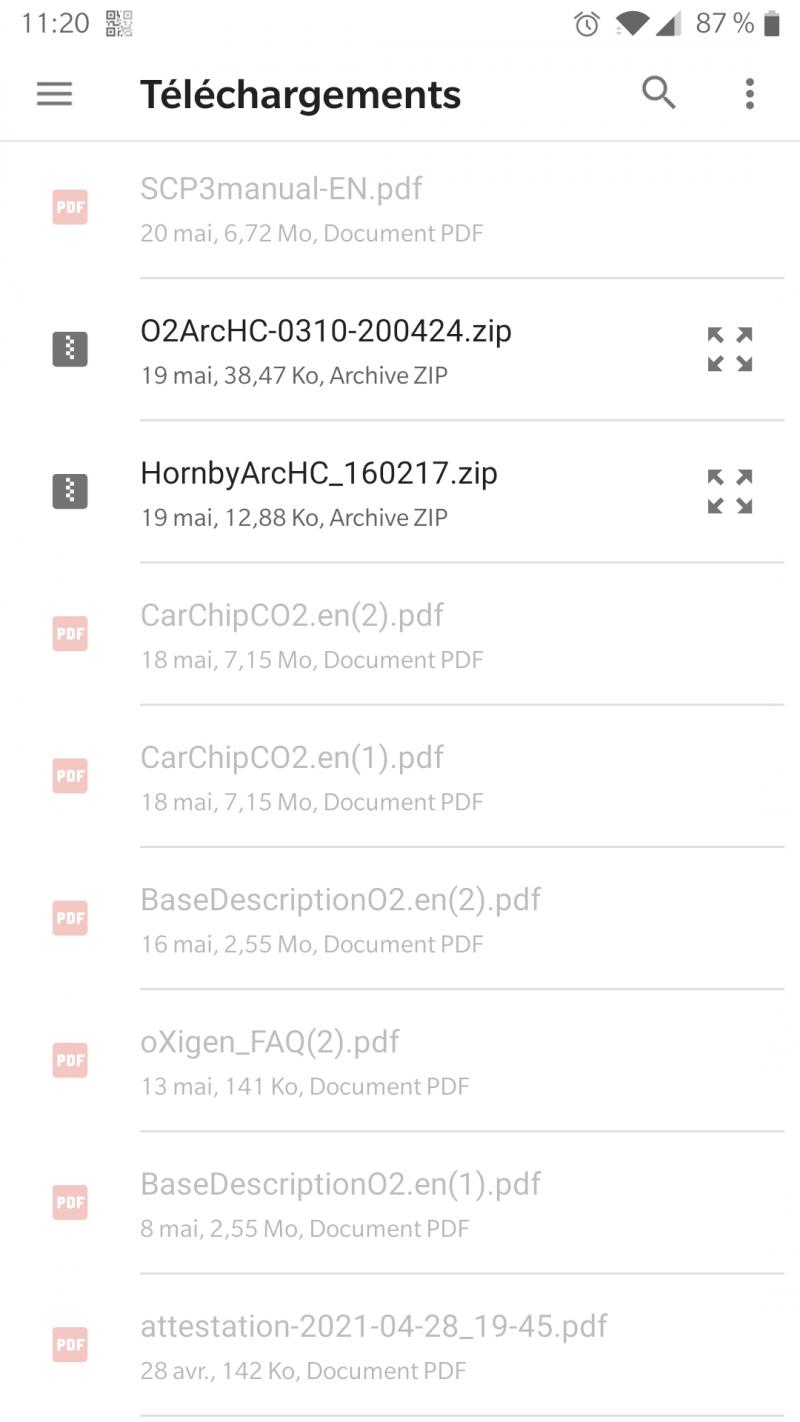Click the ZIP icon beside O2ArcHC-0310-200424.zip
The width and height of the screenshot is (800, 1422).
tap(70, 349)
